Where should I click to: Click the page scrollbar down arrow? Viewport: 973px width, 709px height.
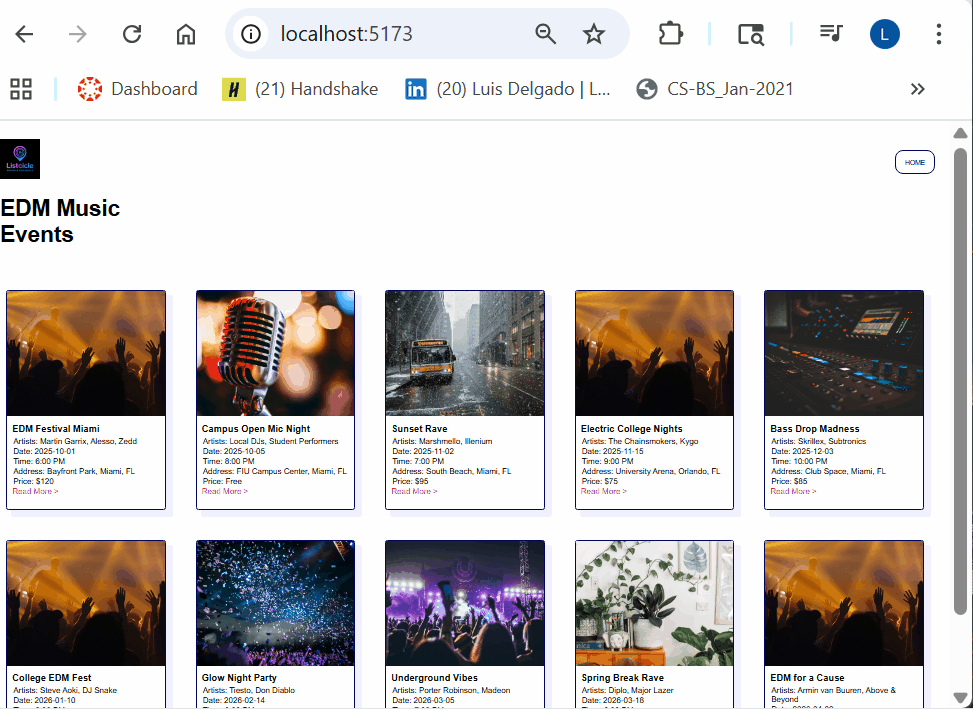(960, 698)
